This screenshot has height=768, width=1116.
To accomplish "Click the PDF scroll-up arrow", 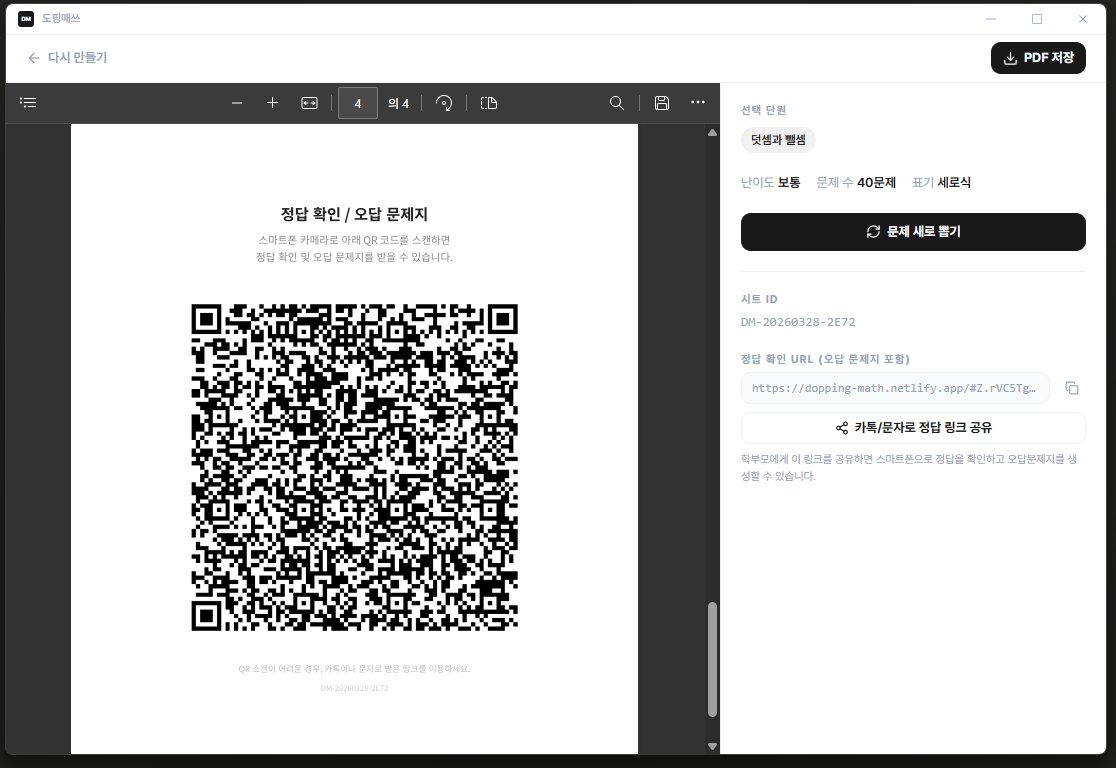I will click(x=712, y=133).
